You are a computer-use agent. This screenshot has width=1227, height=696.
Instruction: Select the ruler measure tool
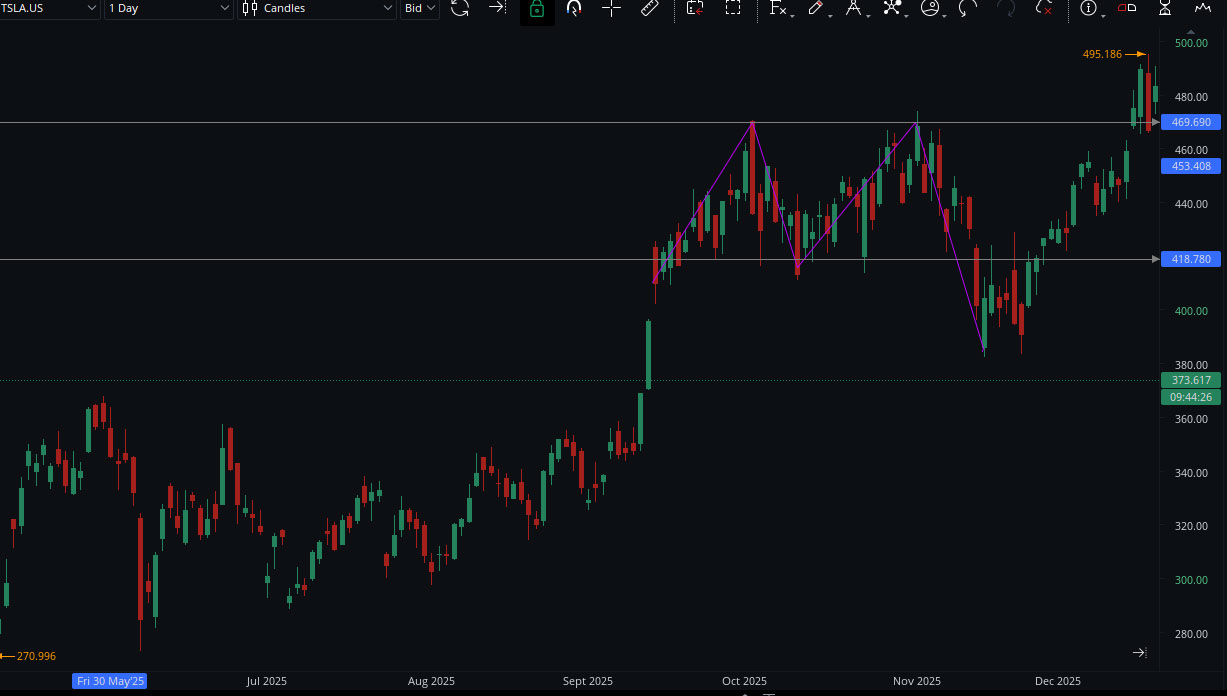tap(650, 8)
